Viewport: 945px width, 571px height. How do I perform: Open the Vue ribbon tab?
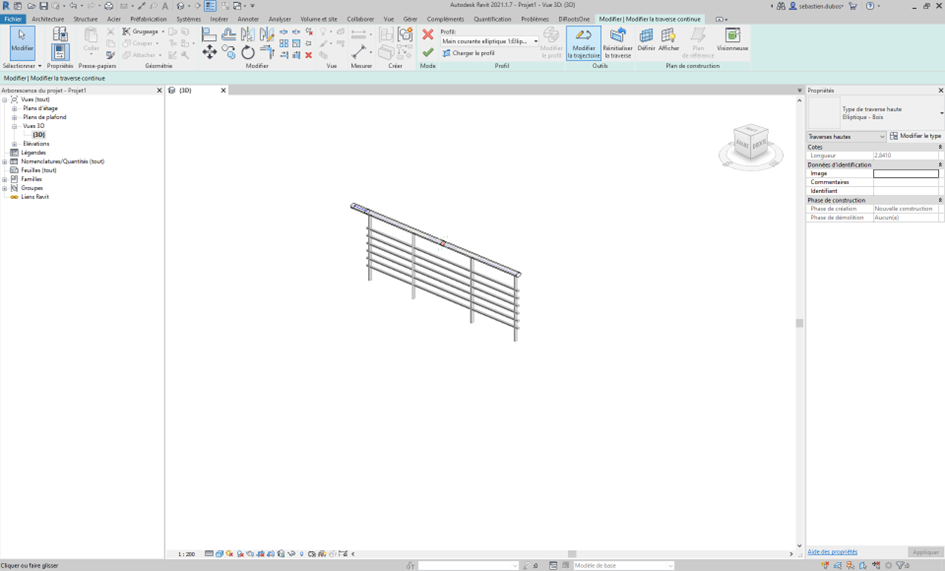coord(389,19)
